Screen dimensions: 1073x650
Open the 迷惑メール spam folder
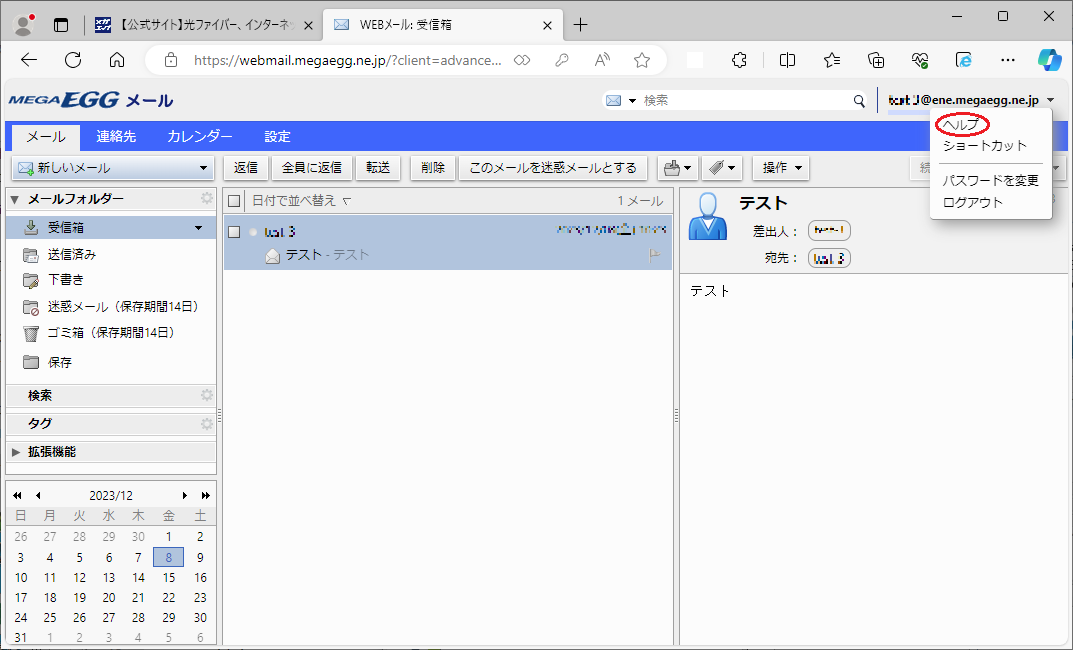pyautogui.click(x=122, y=307)
